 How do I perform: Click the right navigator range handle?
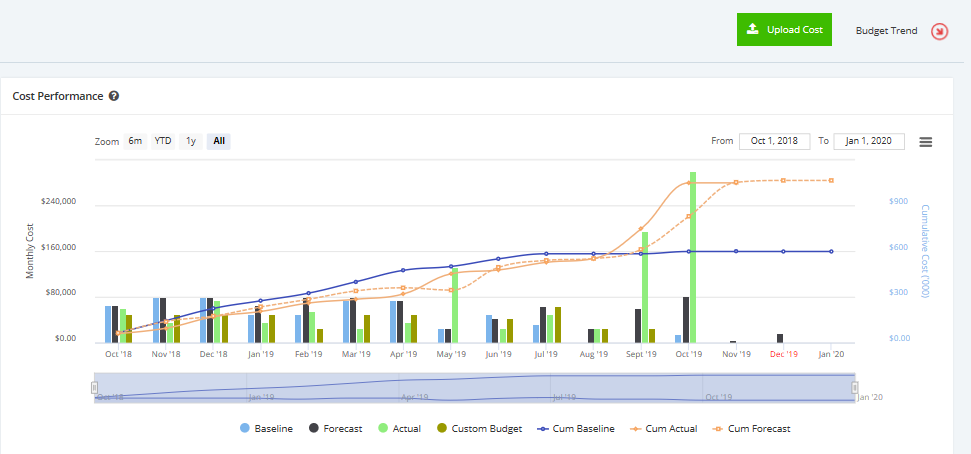(x=855, y=388)
